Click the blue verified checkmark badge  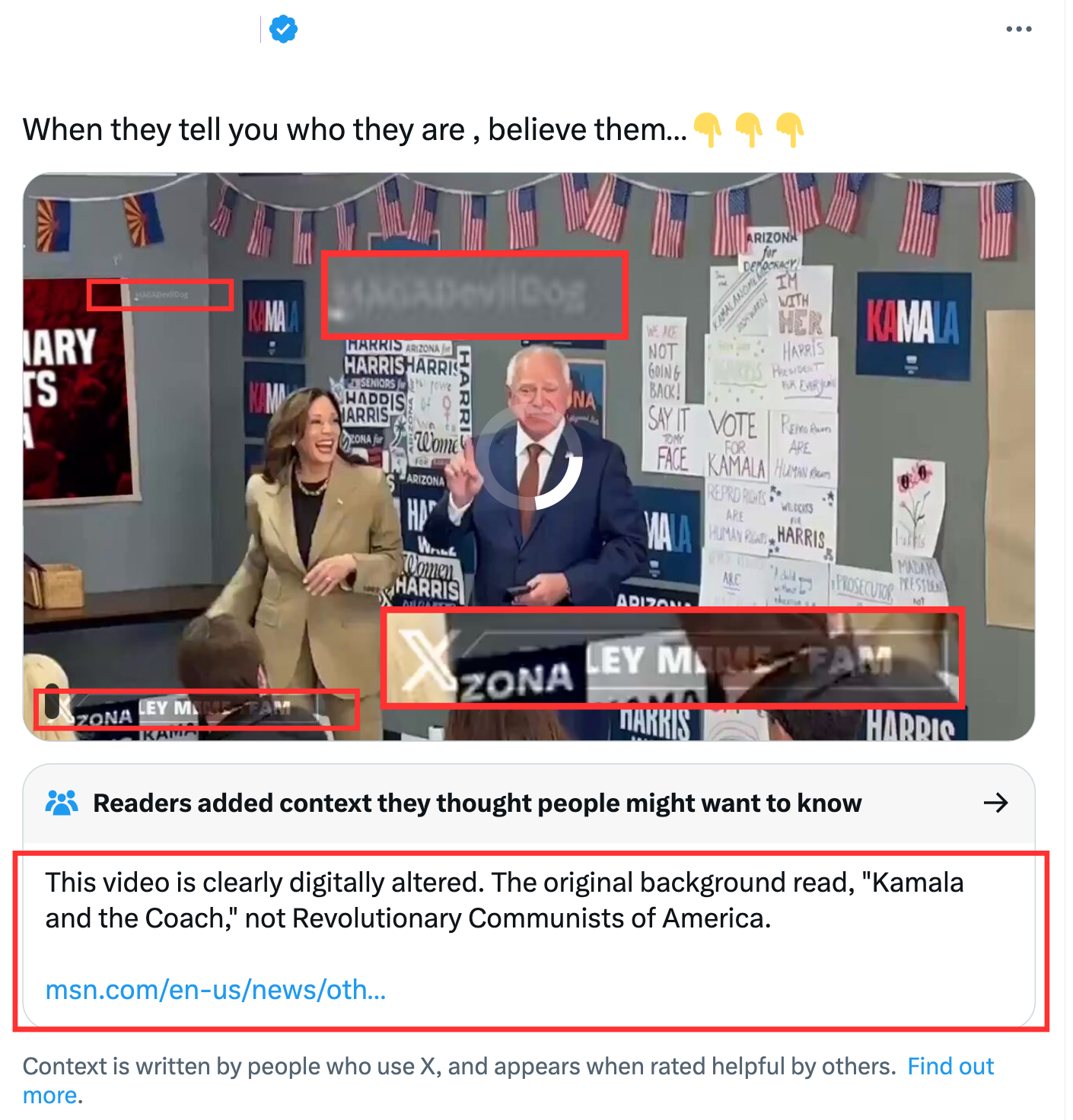(283, 30)
